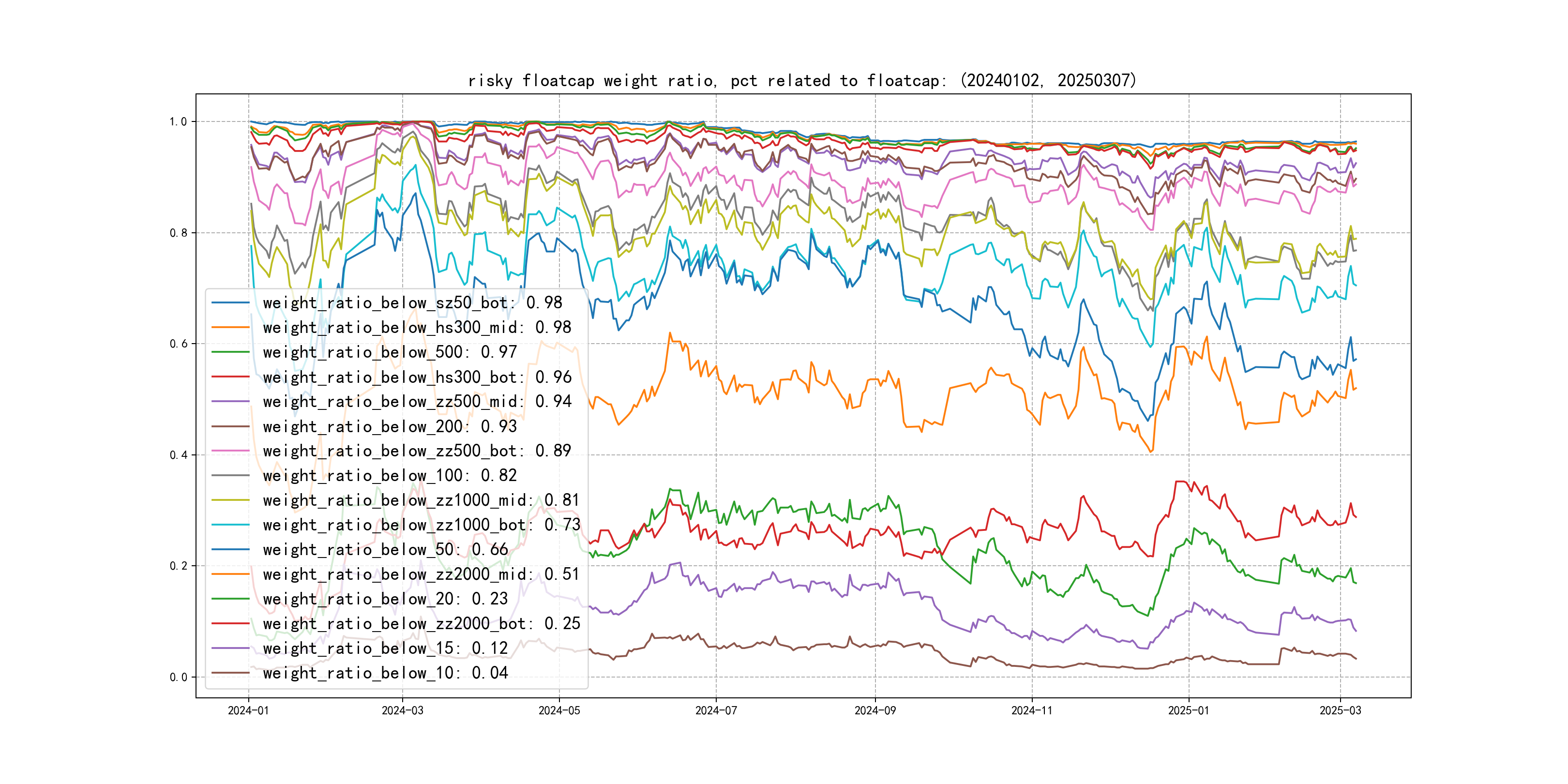The image size is (1568, 784).
Task: Click gray line swatch for below_100
Action: [231, 475]
